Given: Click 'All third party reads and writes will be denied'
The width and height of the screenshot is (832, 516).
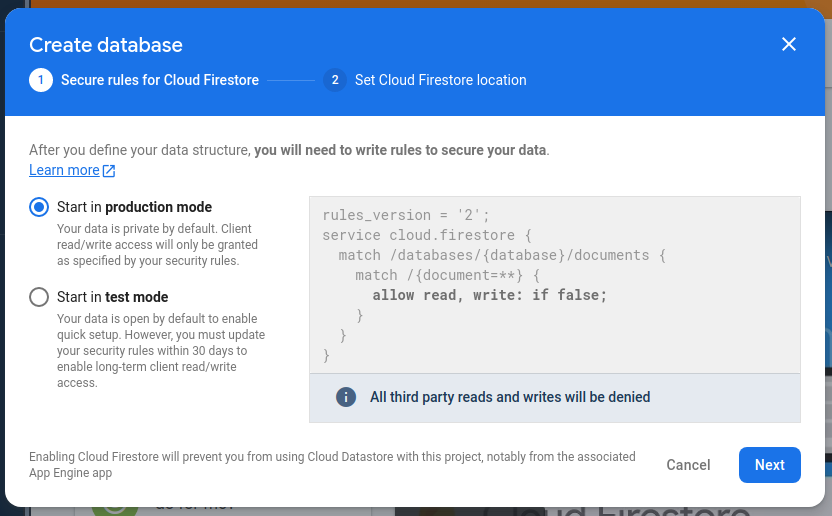Looking at the screenshot, I should (x=510, y=397).
